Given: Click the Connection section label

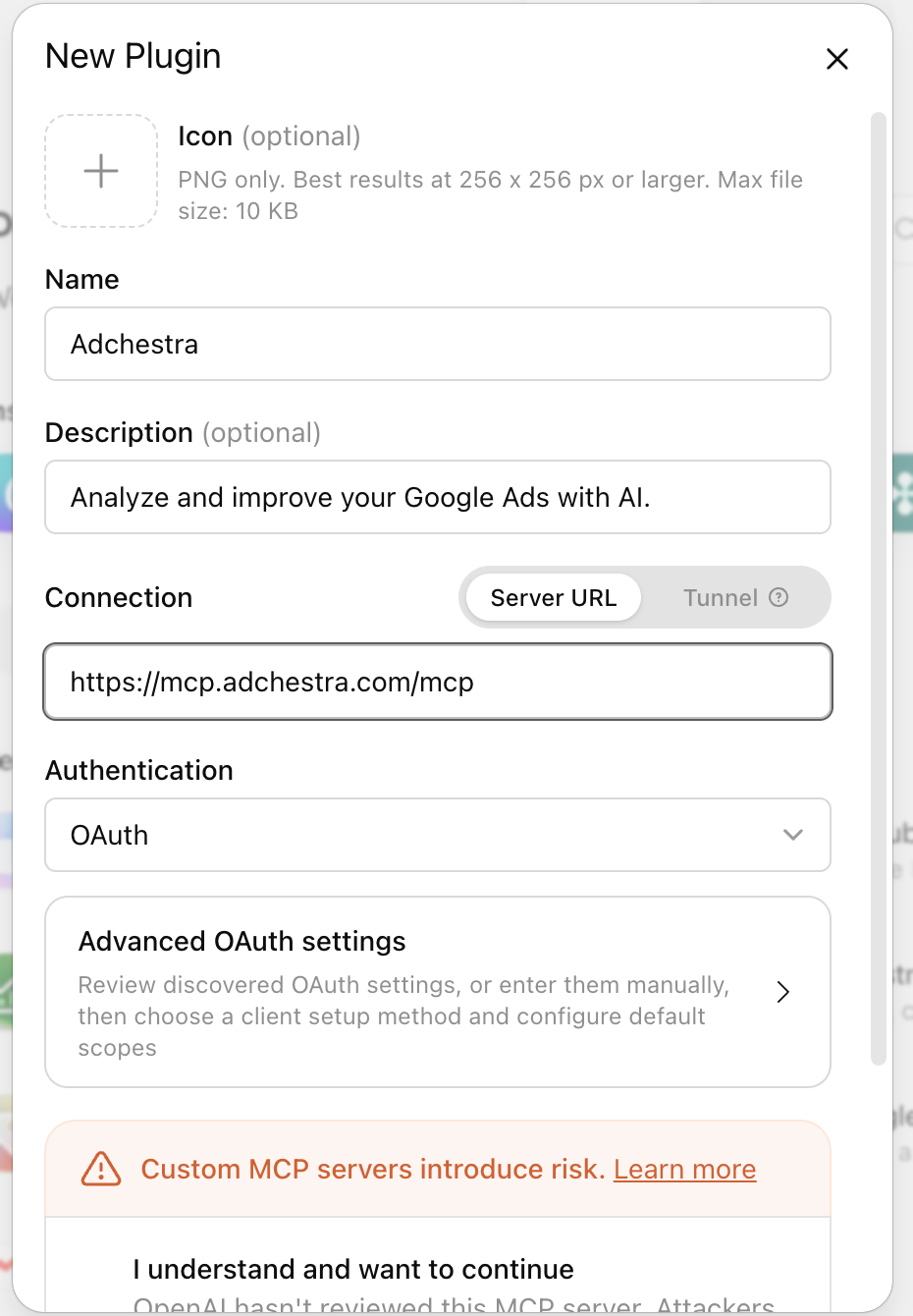Looking at the screenshot, I should pos(119,597).
